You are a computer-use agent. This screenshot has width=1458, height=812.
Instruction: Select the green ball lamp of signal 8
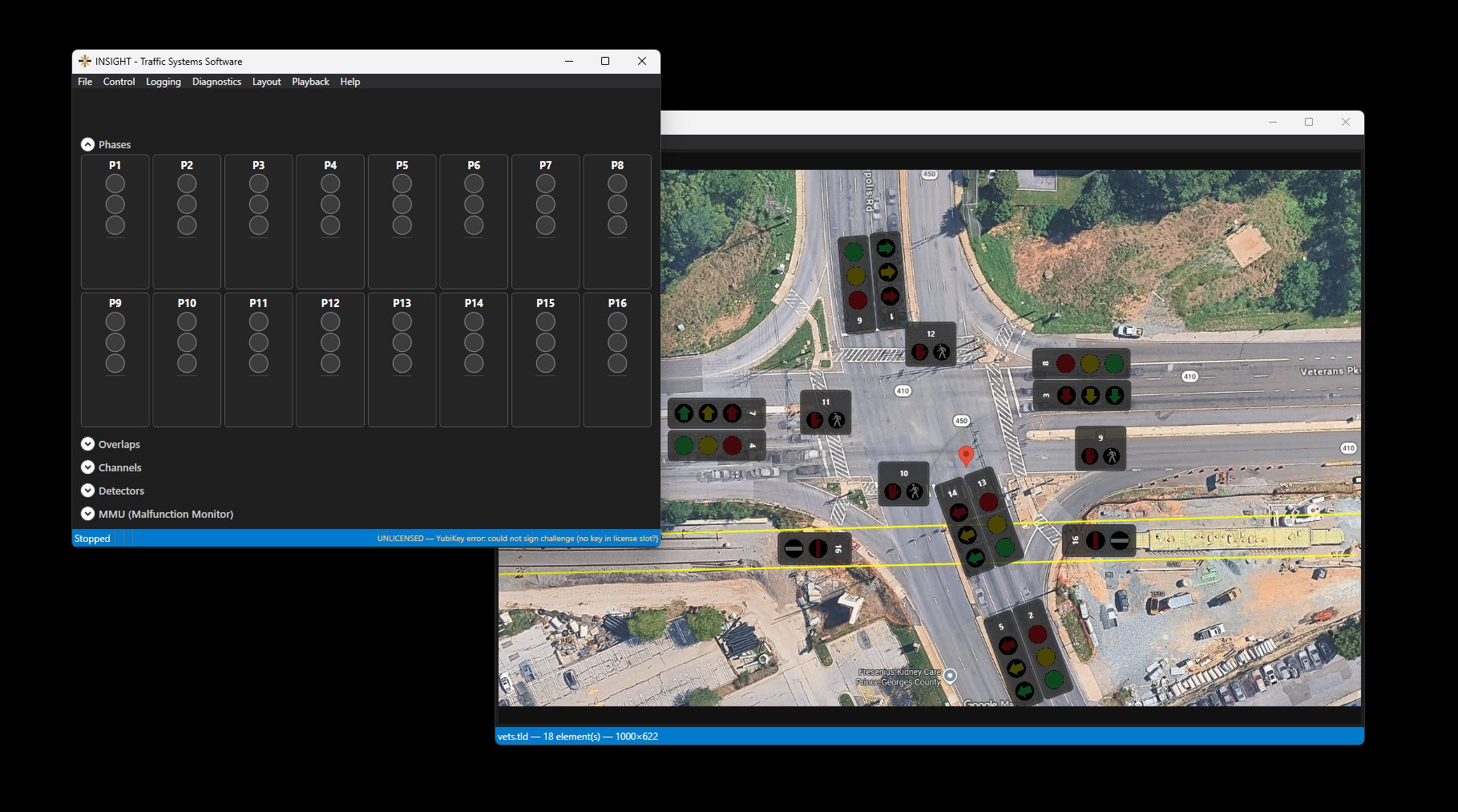pos(1114,364)
